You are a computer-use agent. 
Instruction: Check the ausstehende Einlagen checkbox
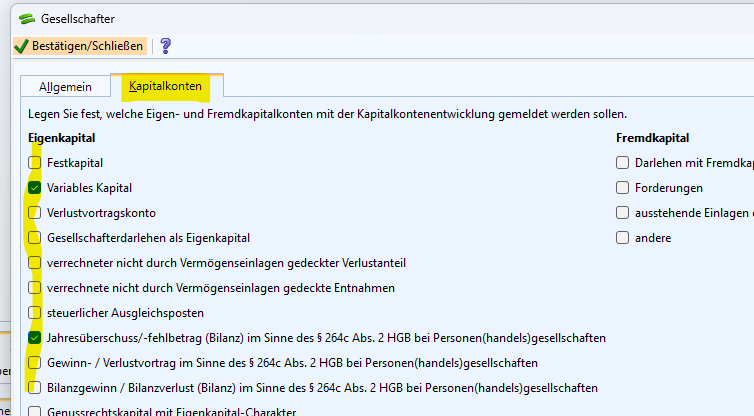click(x=623, y=212)
